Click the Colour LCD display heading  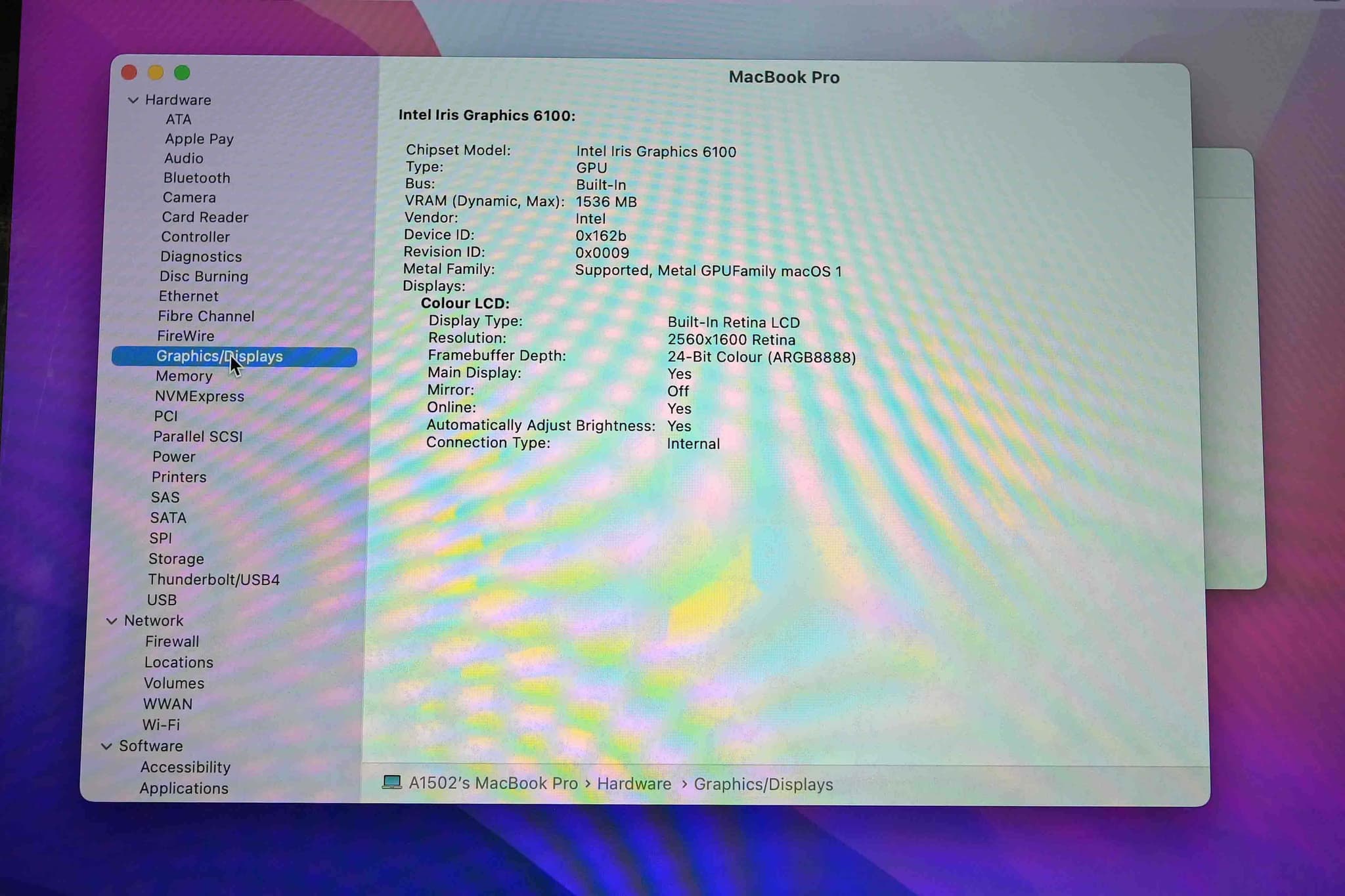[465, 303]
